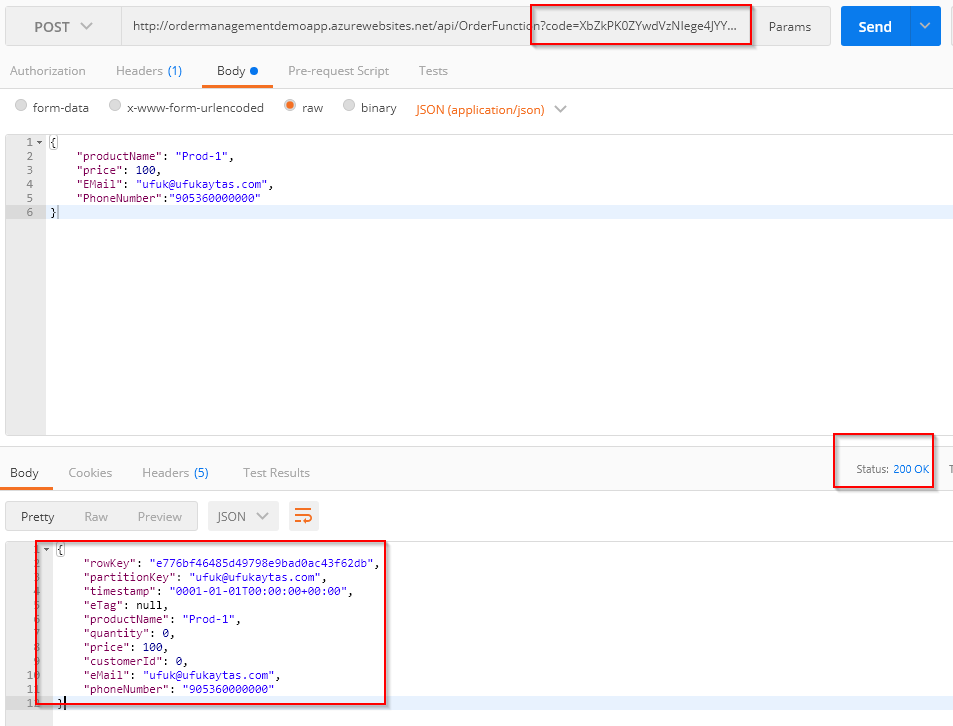Click the request URL field
Screen dimensions: 953x726
click(435, 26)
